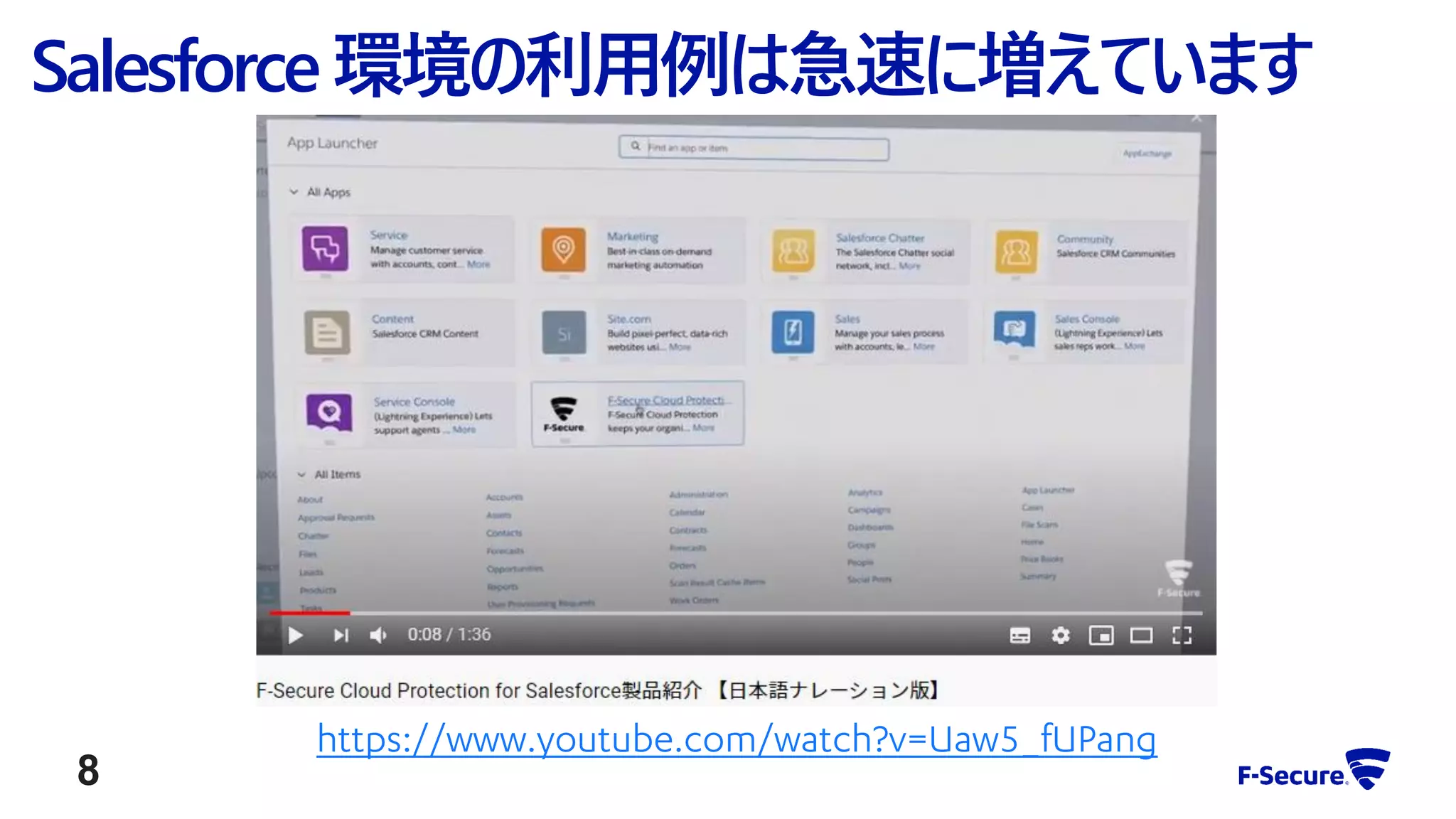
Task: Play the video
Action: coord(296,635)
